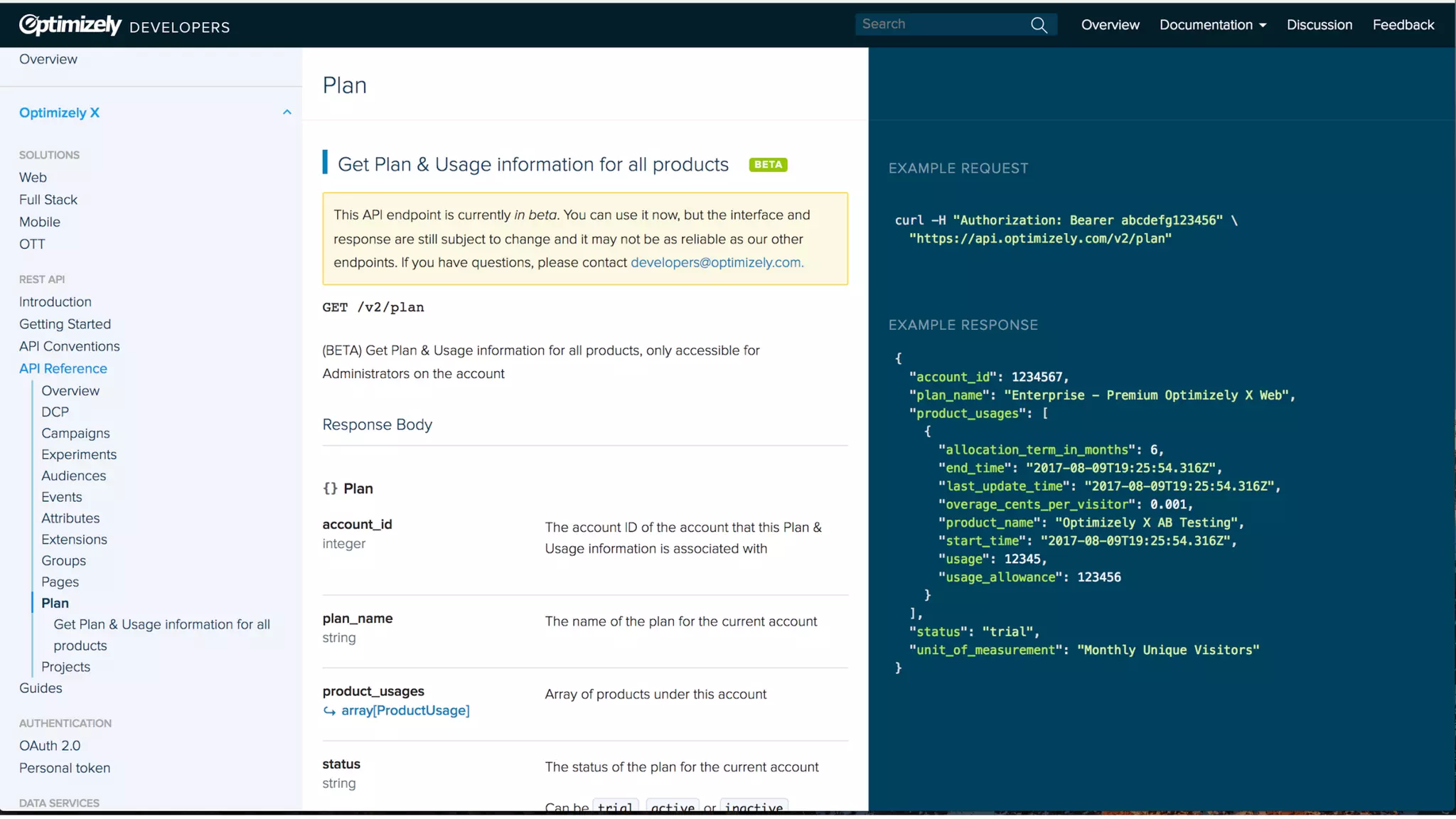The image size is (1456, 819).
Task: Select Experiments in API Reference list
Action: pos(79,454)
